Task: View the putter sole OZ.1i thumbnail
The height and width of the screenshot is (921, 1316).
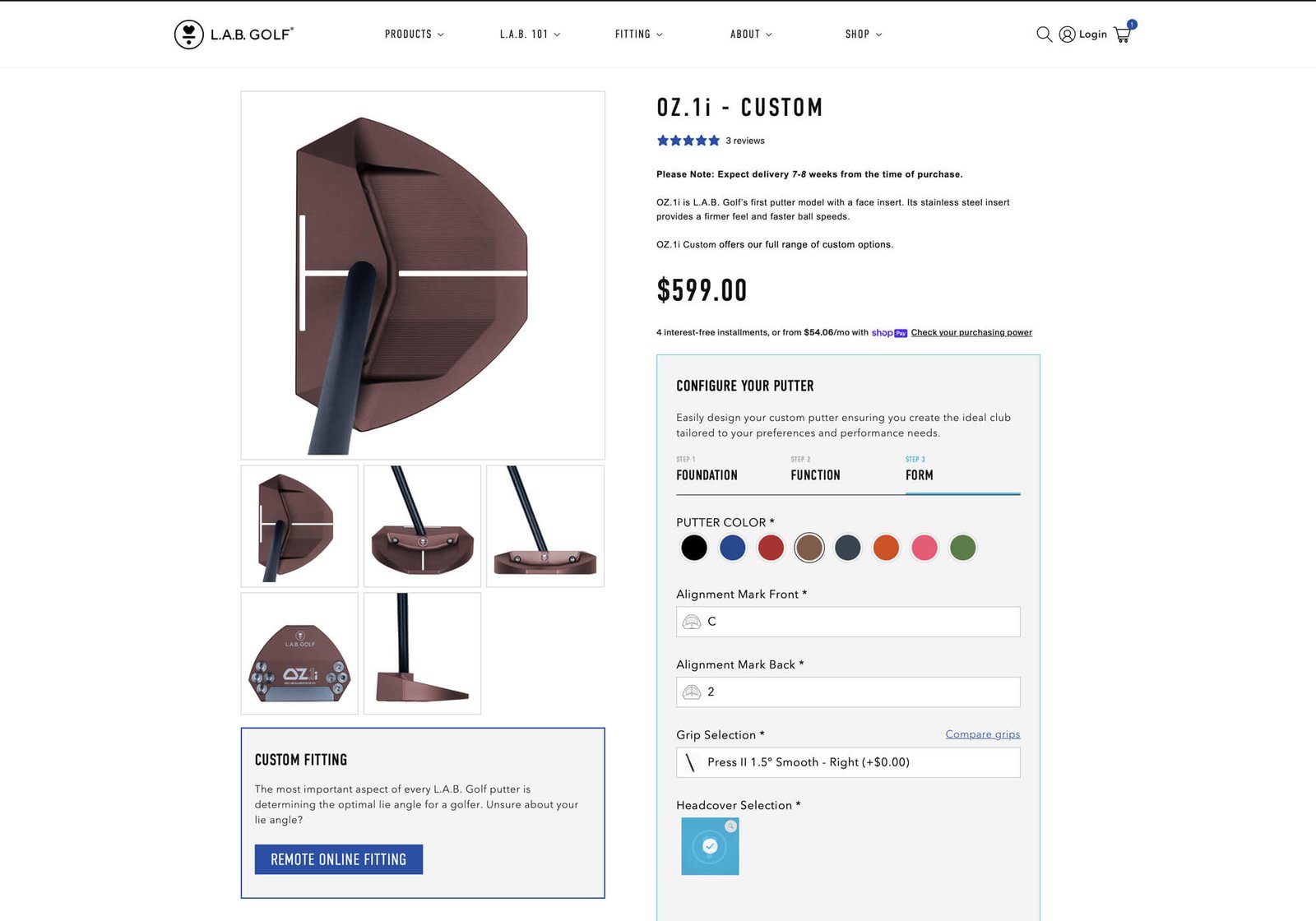Action: tap(299, 654)
